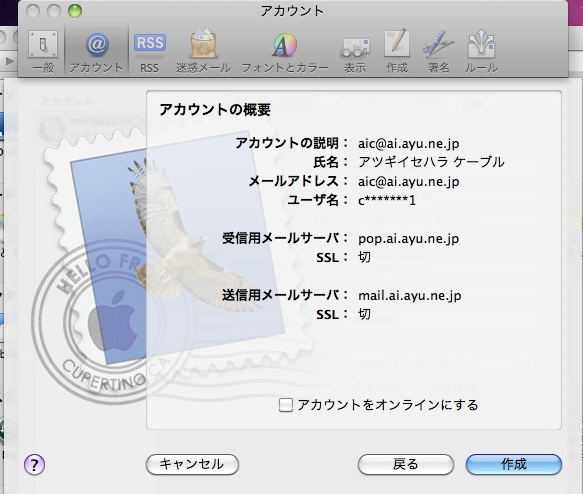Screen dimensions: 583x494
Task: Enable アカウントをオンラインにする checkbox
Action: click(286, 405)
